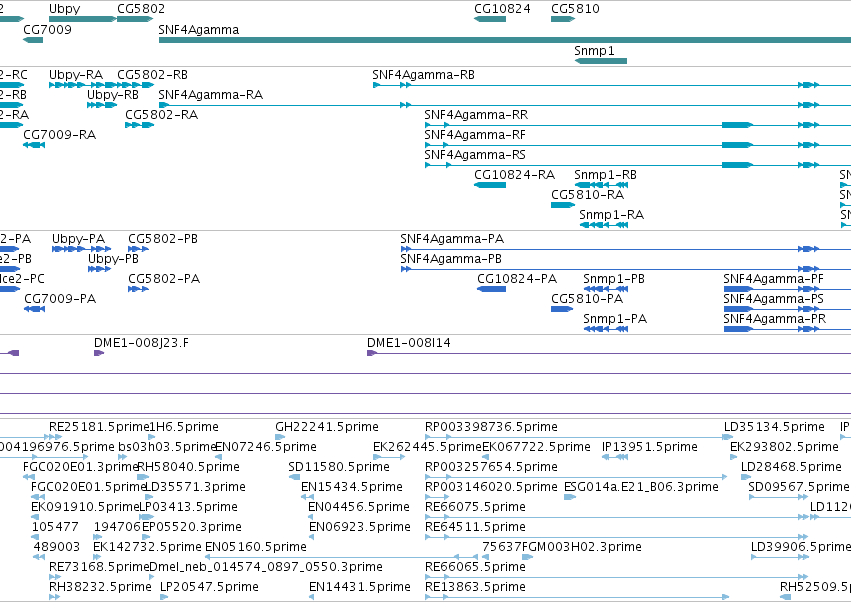Select the CG10824 gene feature

[x=490, y=19]
